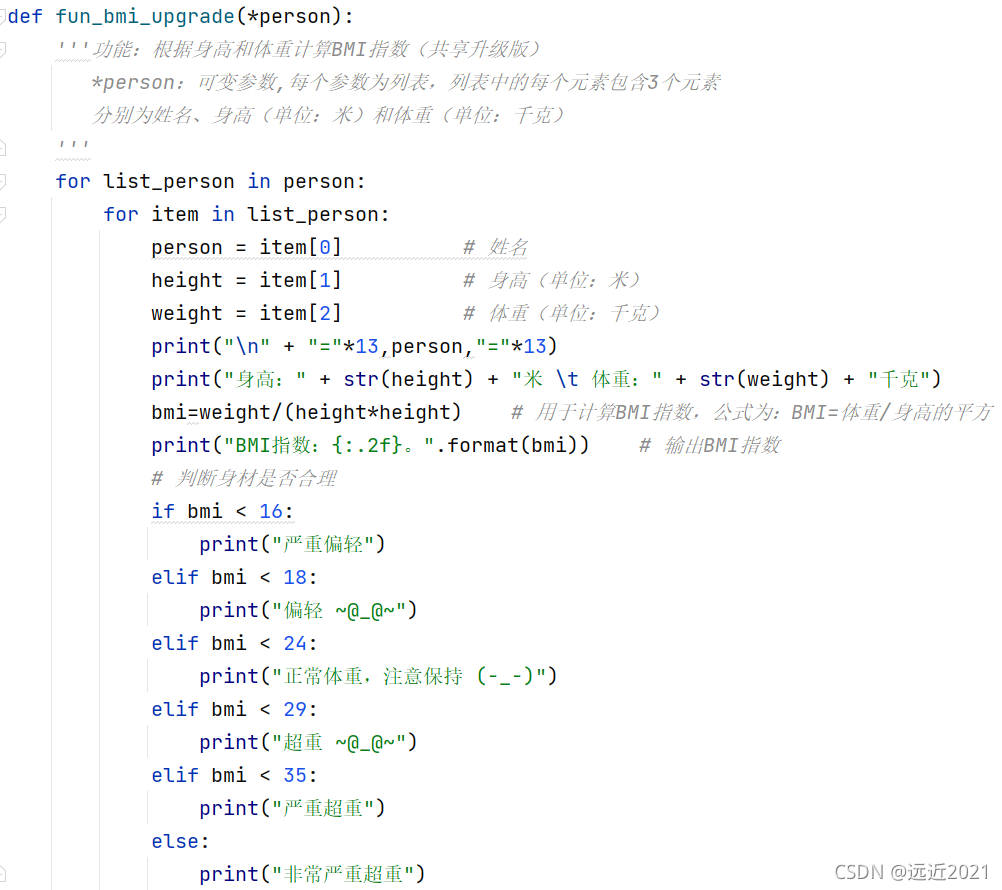Click print("正常体重，注意保持 (-_-)") statement
This screenshot has width=1002, height=890.
click(378, 676)
